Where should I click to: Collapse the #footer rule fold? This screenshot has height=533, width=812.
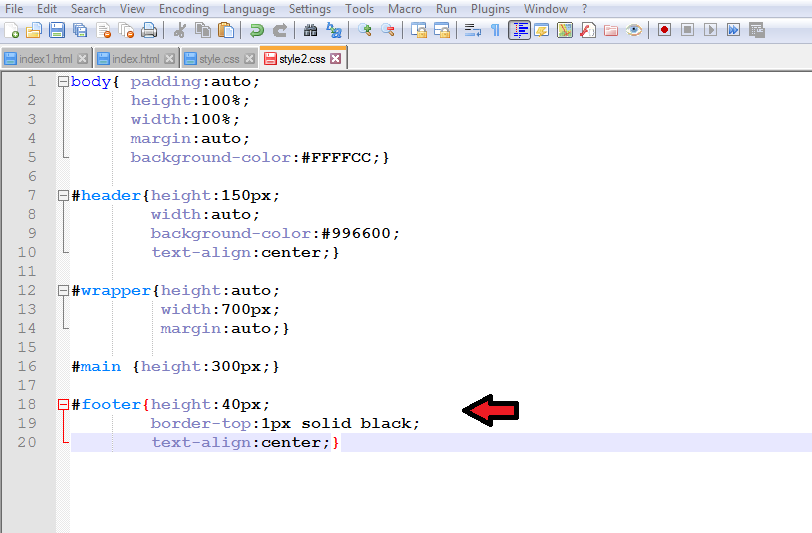point(63,405)
